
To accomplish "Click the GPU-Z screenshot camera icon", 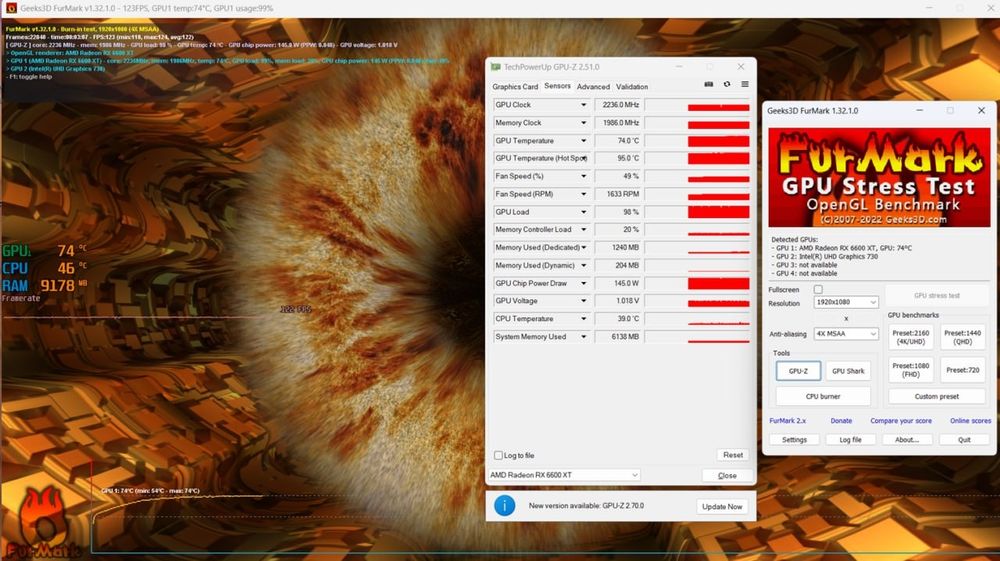I will coord(709,84).
